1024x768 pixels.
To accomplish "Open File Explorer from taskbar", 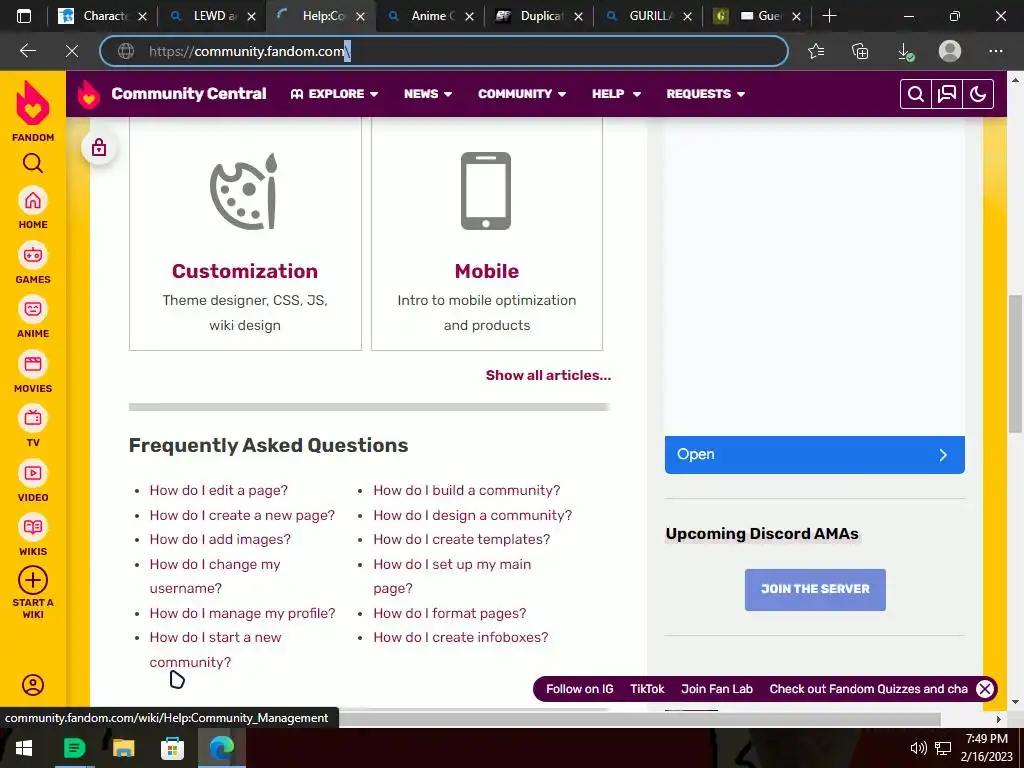I will pyautogui.click(x=123, y=748).
